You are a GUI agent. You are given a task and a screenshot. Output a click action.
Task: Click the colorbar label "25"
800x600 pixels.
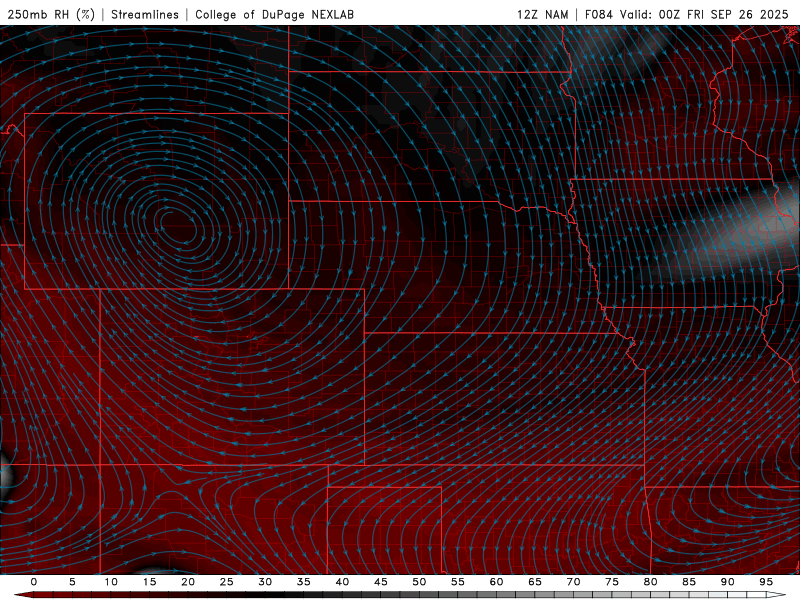(x=227, y=582)
